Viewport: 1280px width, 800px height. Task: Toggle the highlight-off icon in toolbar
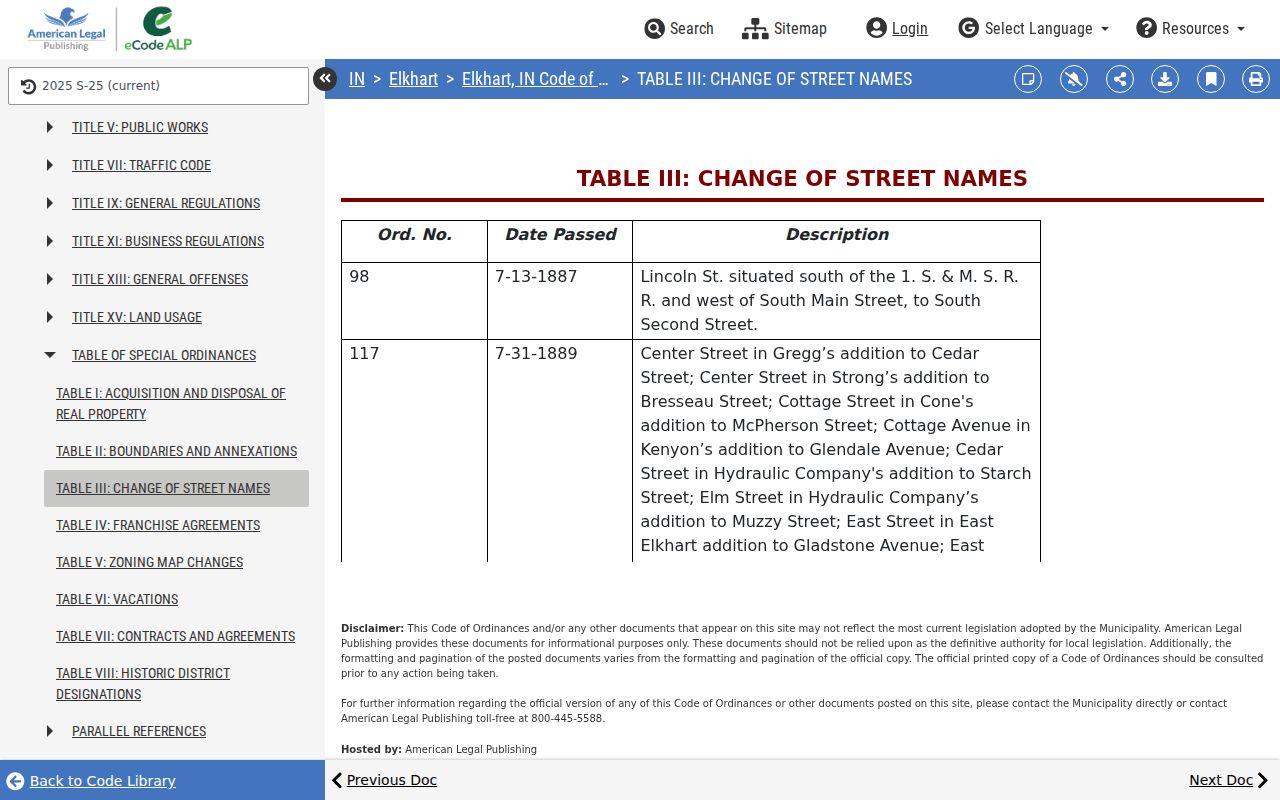(x=1074, y=79)
